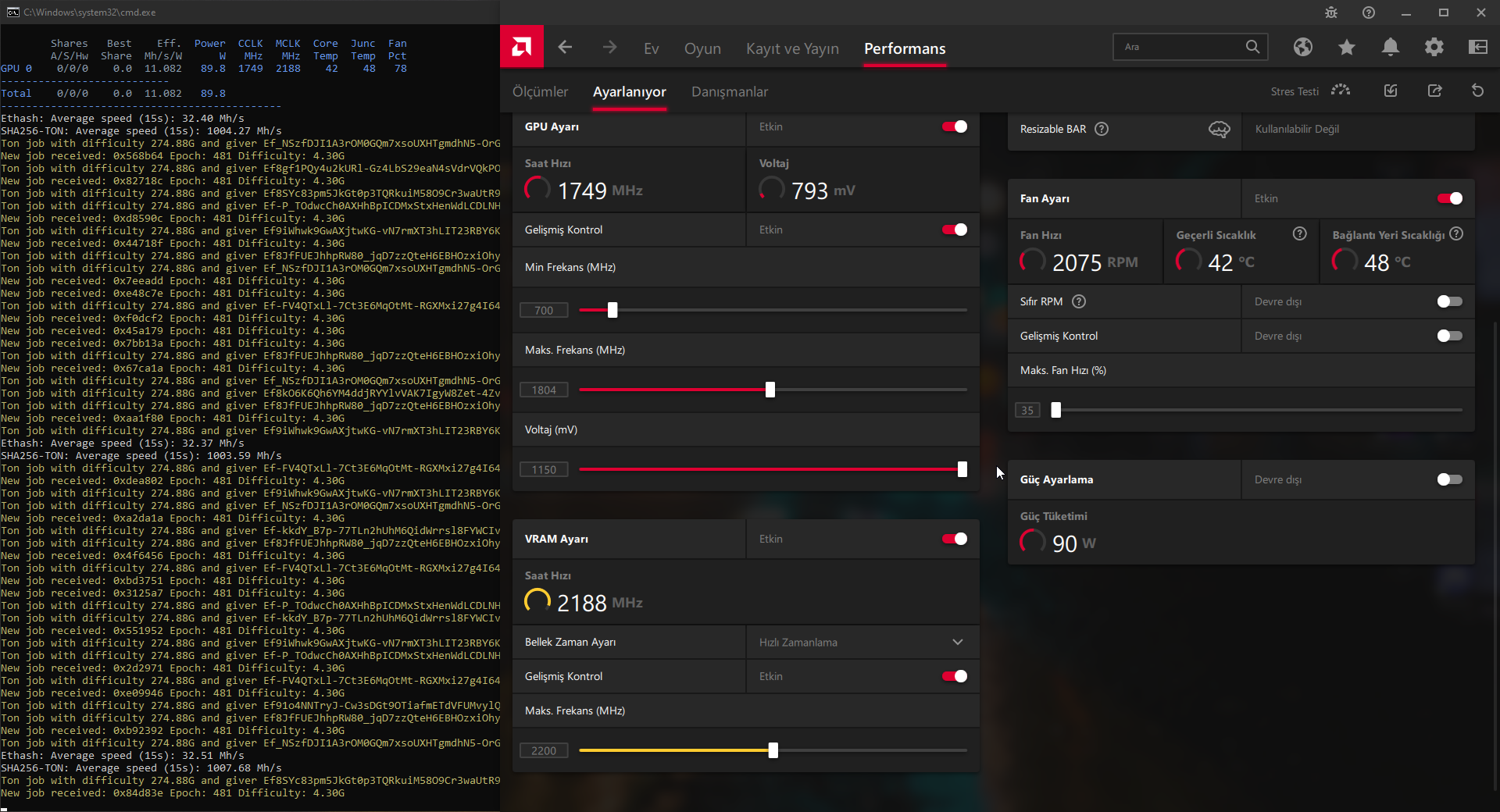This screenshot has height=812, width=1500.
Task: Click the GPU clock reading 1749 MHz
Action: click(x=600, y=191)
